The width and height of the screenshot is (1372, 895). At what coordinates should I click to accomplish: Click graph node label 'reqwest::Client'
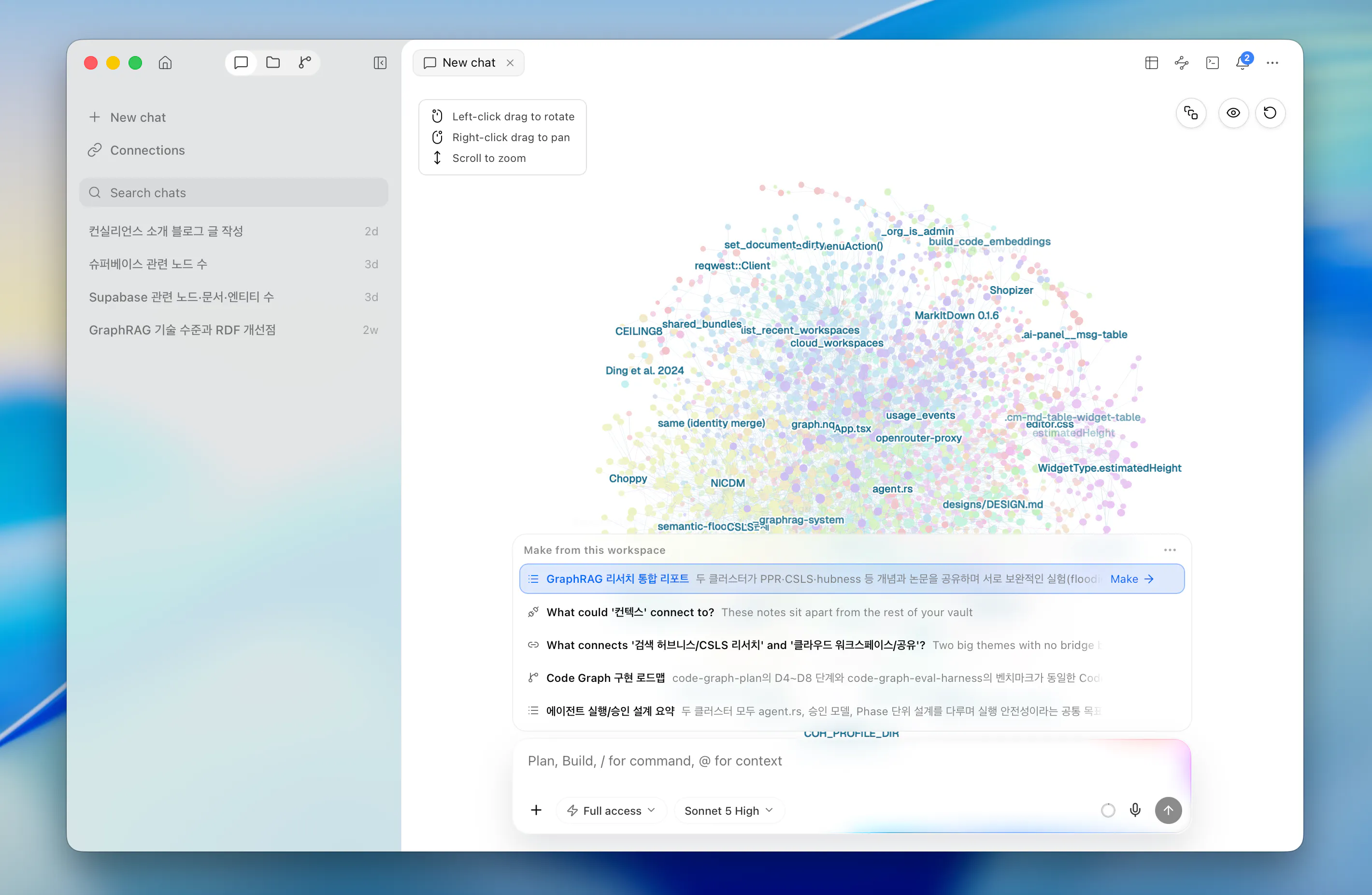pyautogui.click(x=732, y=265)
